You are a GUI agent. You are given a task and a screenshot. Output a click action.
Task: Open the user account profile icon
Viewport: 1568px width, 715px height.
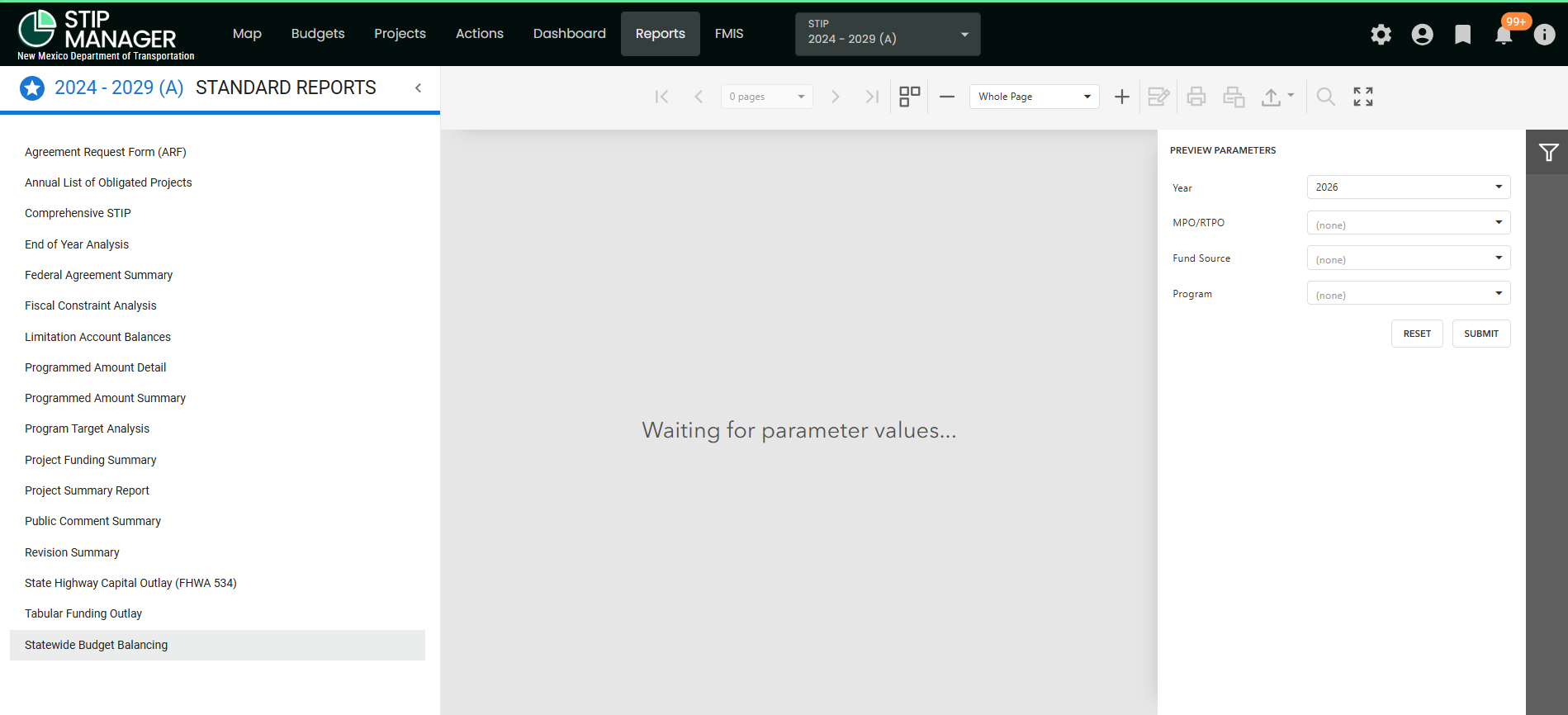point(1422,34)
